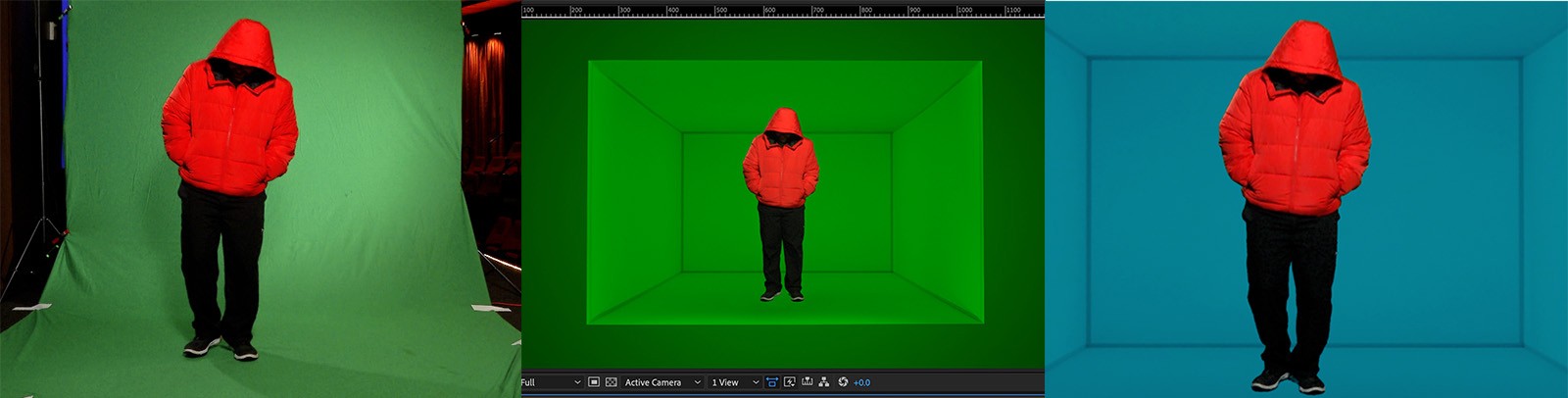Click the Timeline button icon
Image resolution: width=1568 pixels, height=398 pixels.
tap(808, 382)
